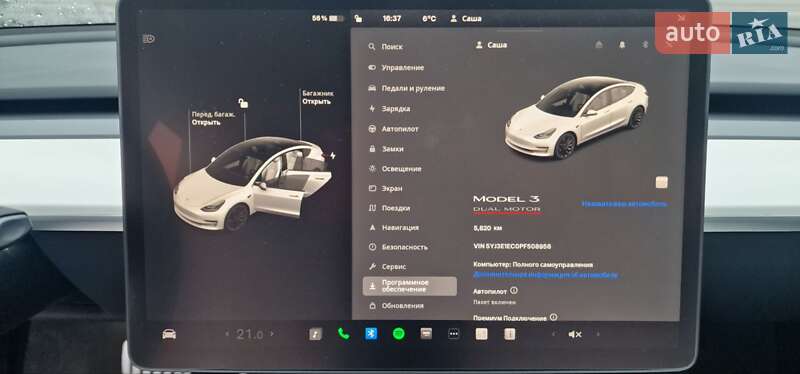This screenshot has height=374, width=800.
Task: Lower volume with left arrow near speaker
Action: pyautogui.click(x=554, y=334)
